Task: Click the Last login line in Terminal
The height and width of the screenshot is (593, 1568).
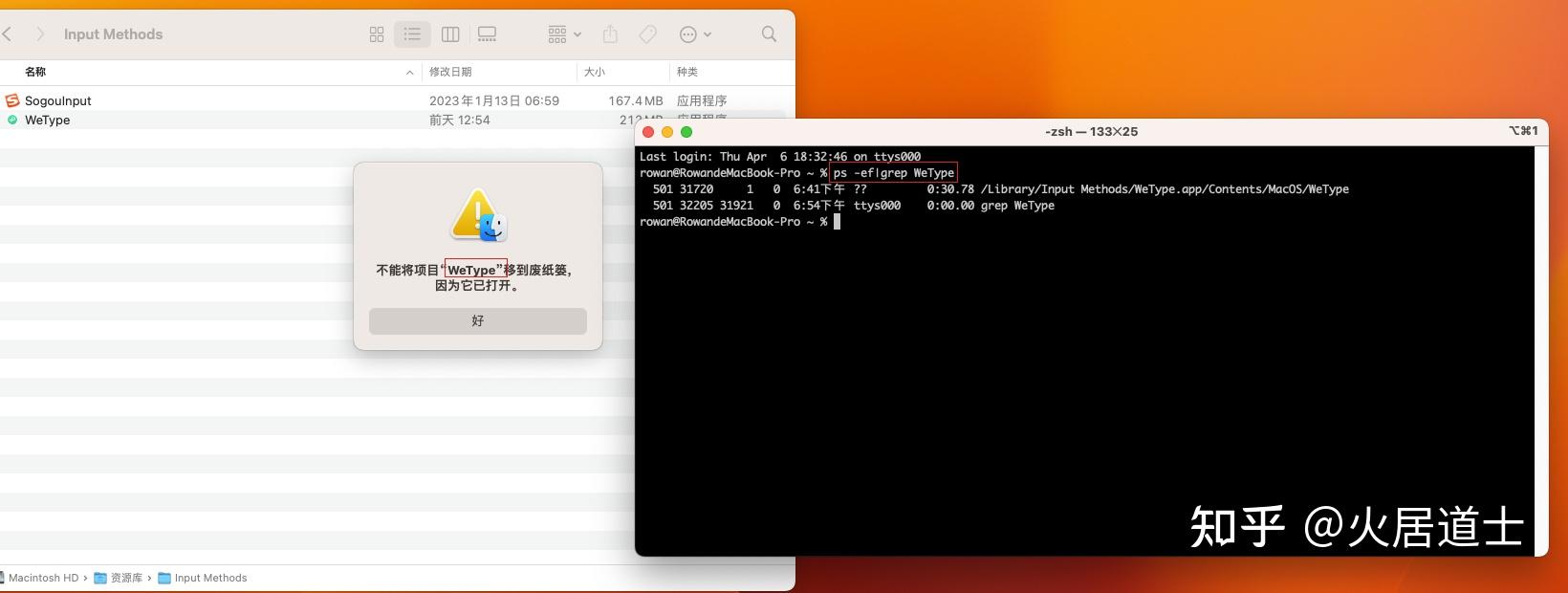Action: click(x=780, y=157)
